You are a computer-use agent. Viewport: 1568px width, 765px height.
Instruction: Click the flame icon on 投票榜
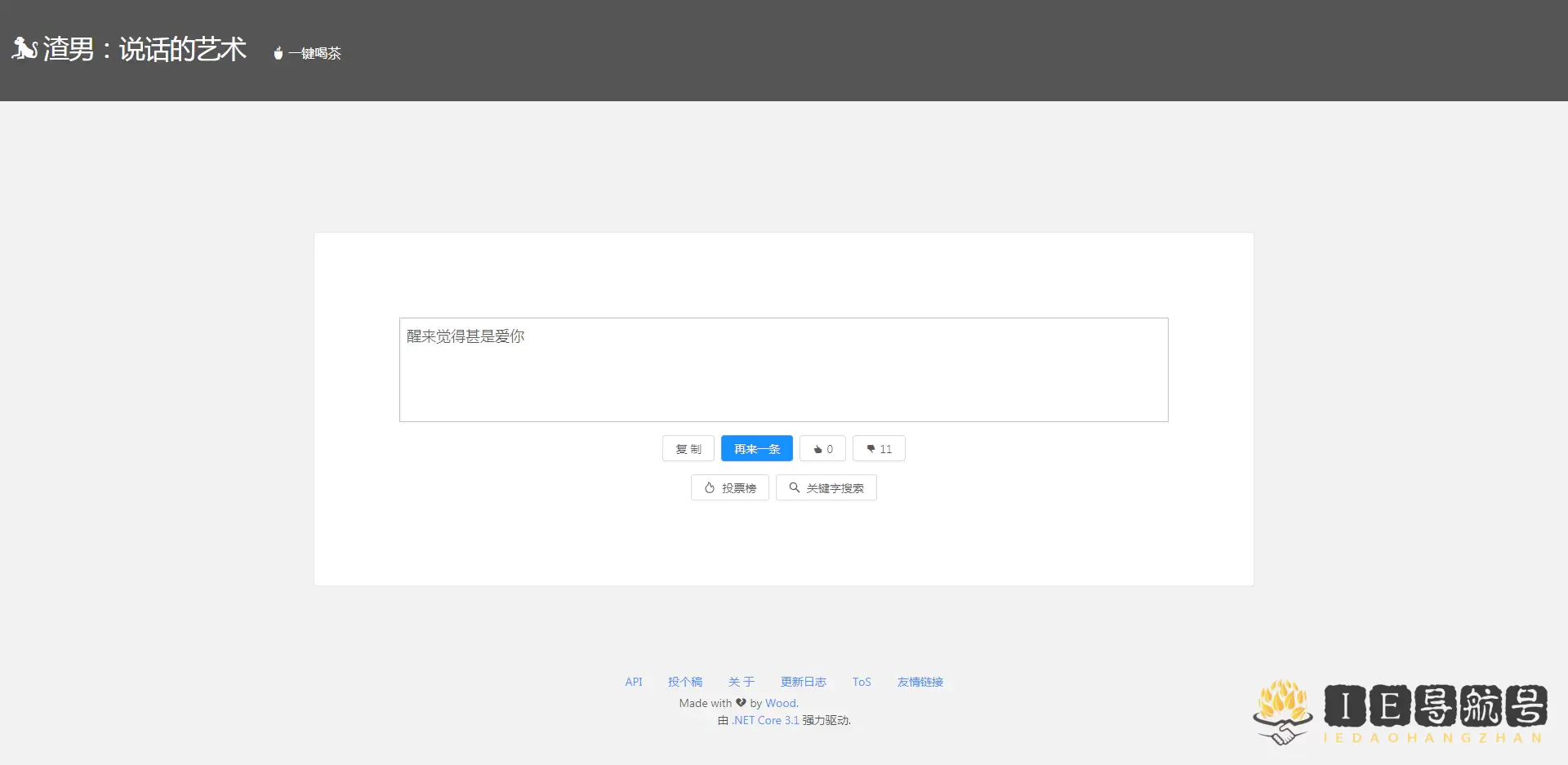(x=710, y=488)
